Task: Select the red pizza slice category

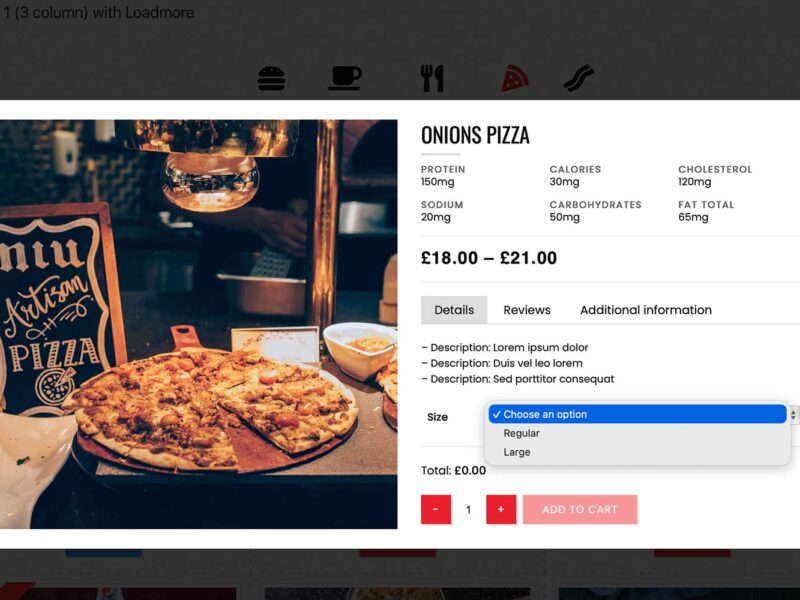Action: pyautogui.click(x=515, y=80)
